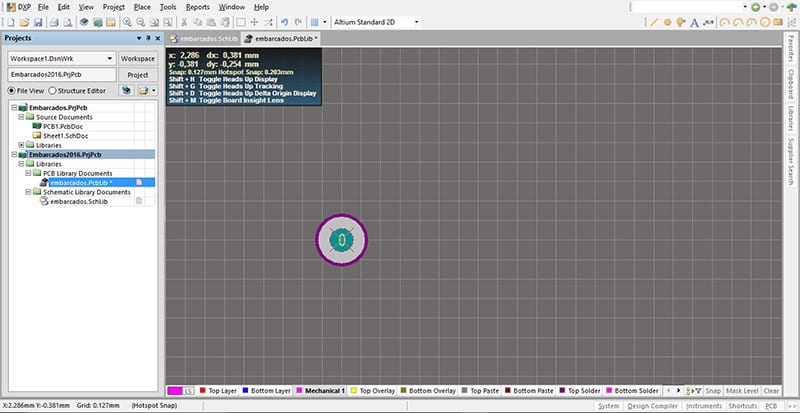Select the File View radio button

(x=12, y=90)
